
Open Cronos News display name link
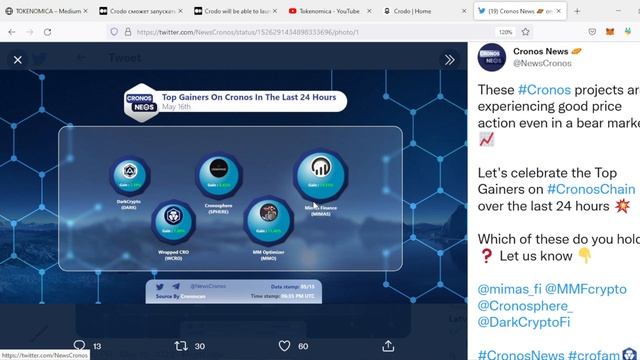[x=540, y=51]
